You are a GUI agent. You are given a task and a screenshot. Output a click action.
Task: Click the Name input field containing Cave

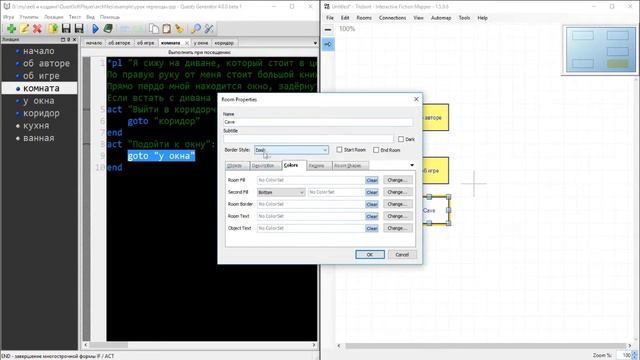pos(318,122)
